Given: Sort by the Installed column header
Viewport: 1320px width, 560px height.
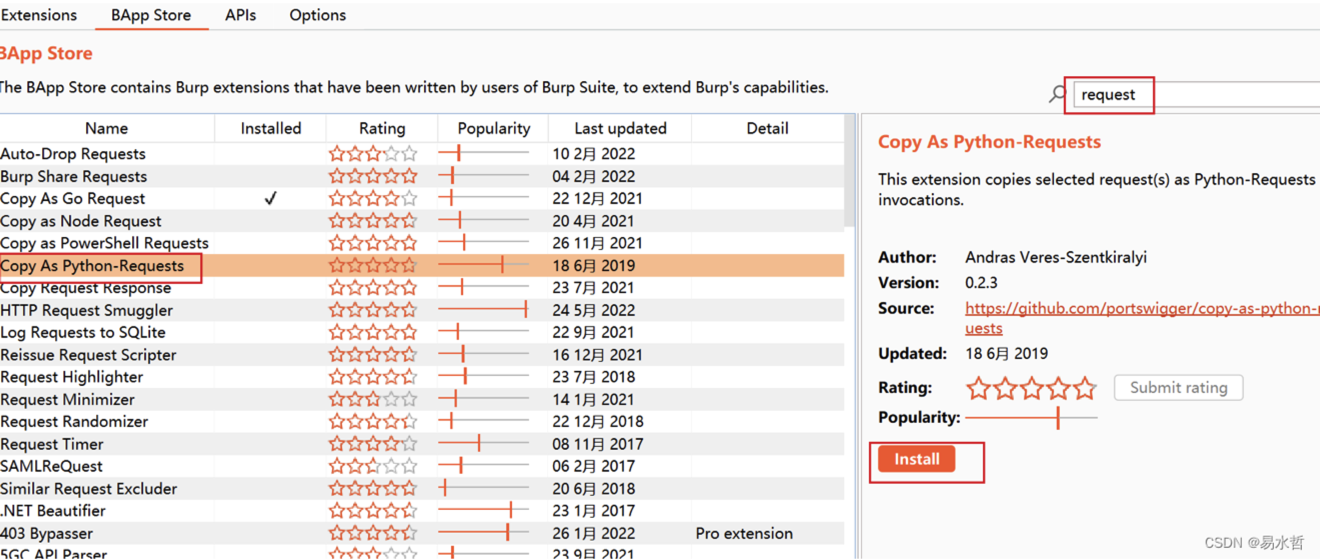Looking at the screenshot, I should tap(271, 128).
